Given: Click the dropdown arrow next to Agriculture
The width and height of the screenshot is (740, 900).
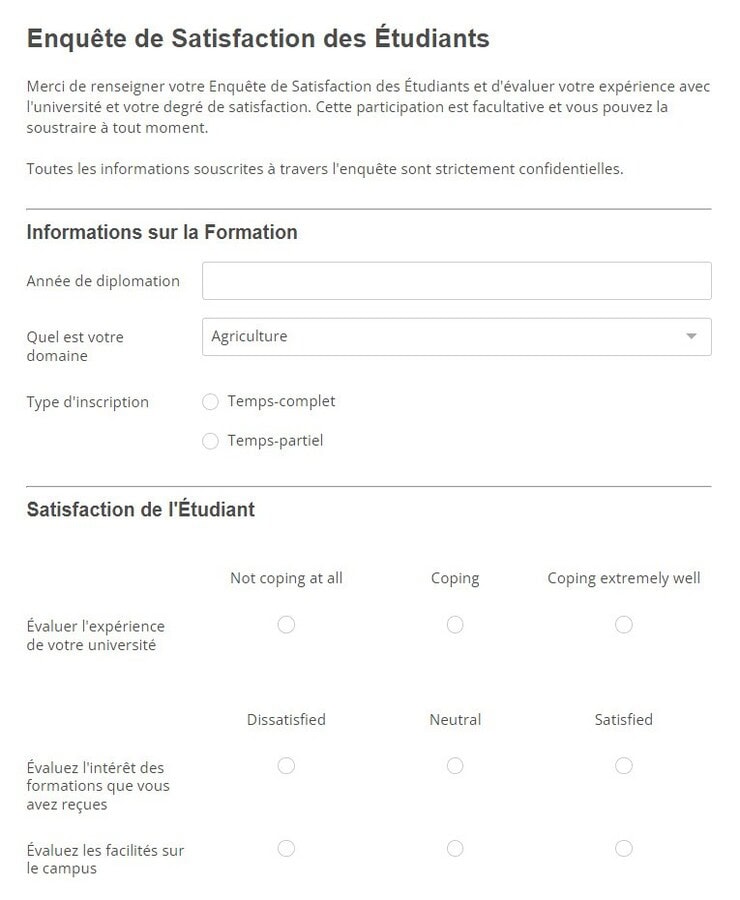Looking at the screenshot, I should (x=691, y=337).
